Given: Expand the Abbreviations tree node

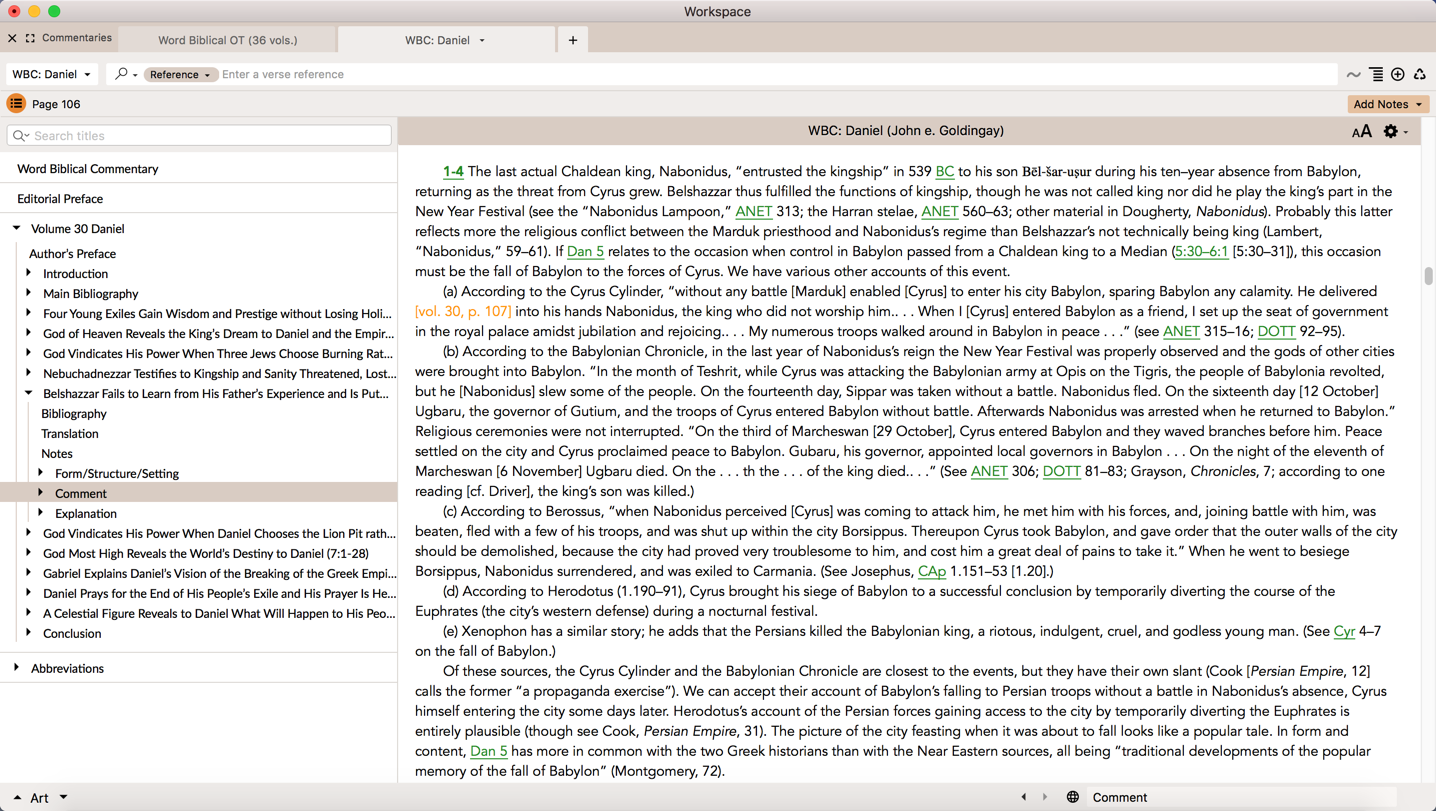Looking at the screenshot, I should coord(17,668).
